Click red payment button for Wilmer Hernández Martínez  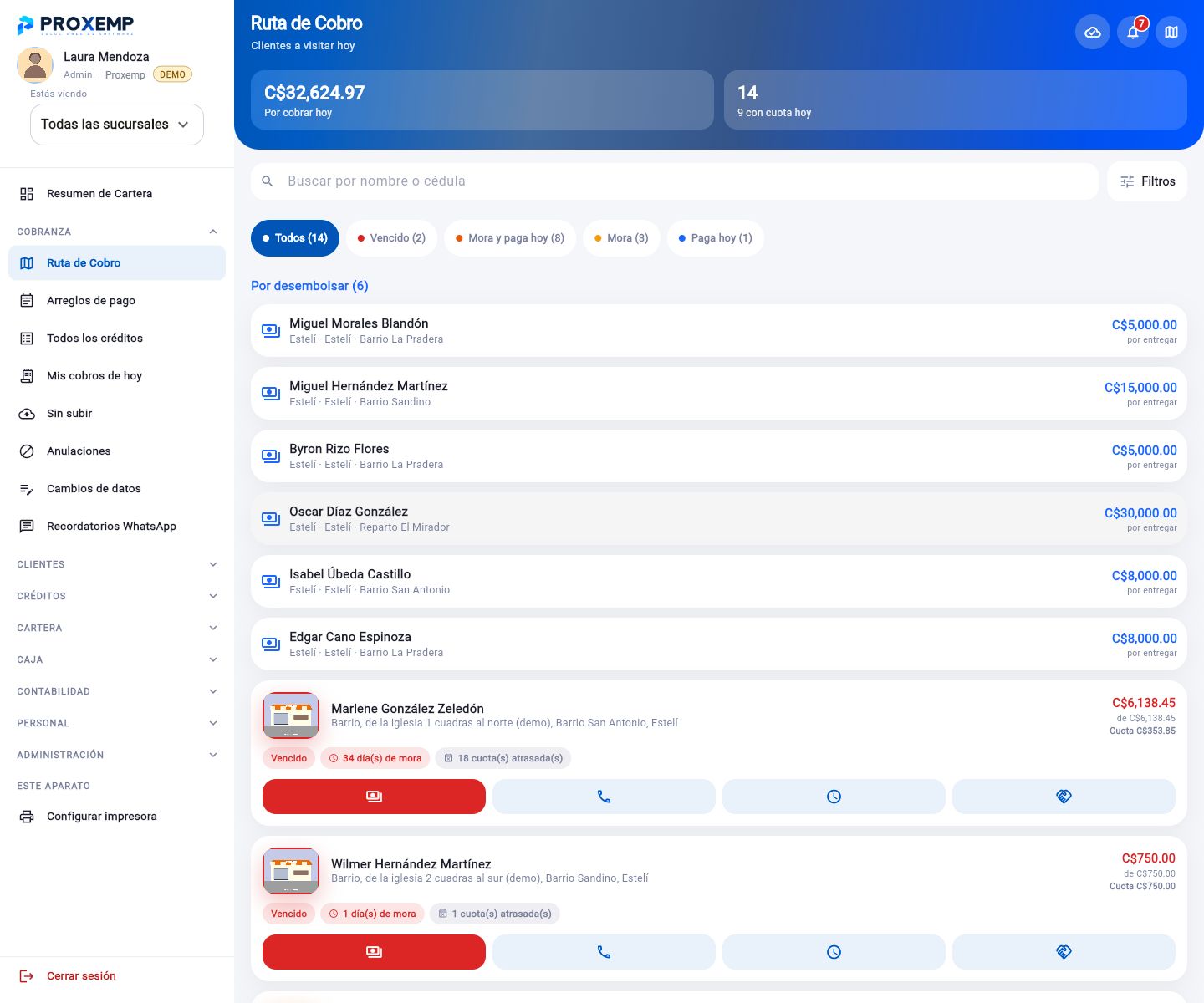click(374, 952)
